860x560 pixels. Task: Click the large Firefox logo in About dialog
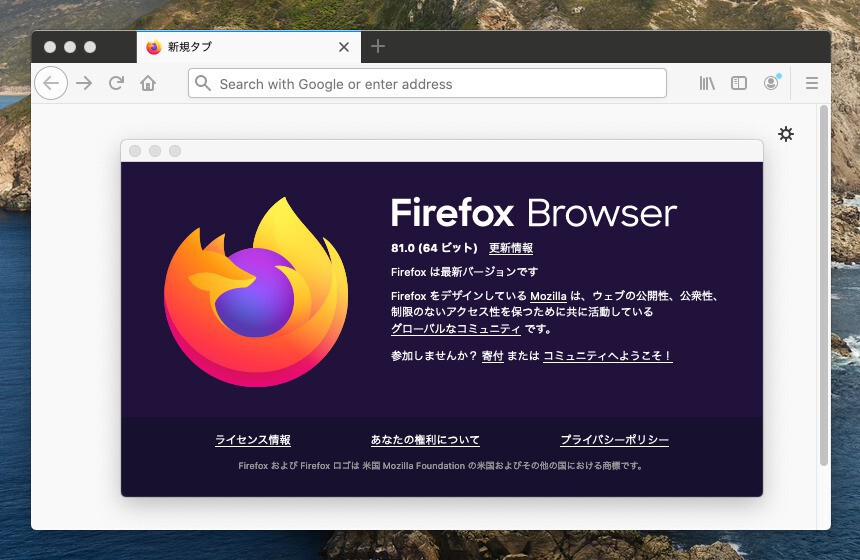coord(256,292)
